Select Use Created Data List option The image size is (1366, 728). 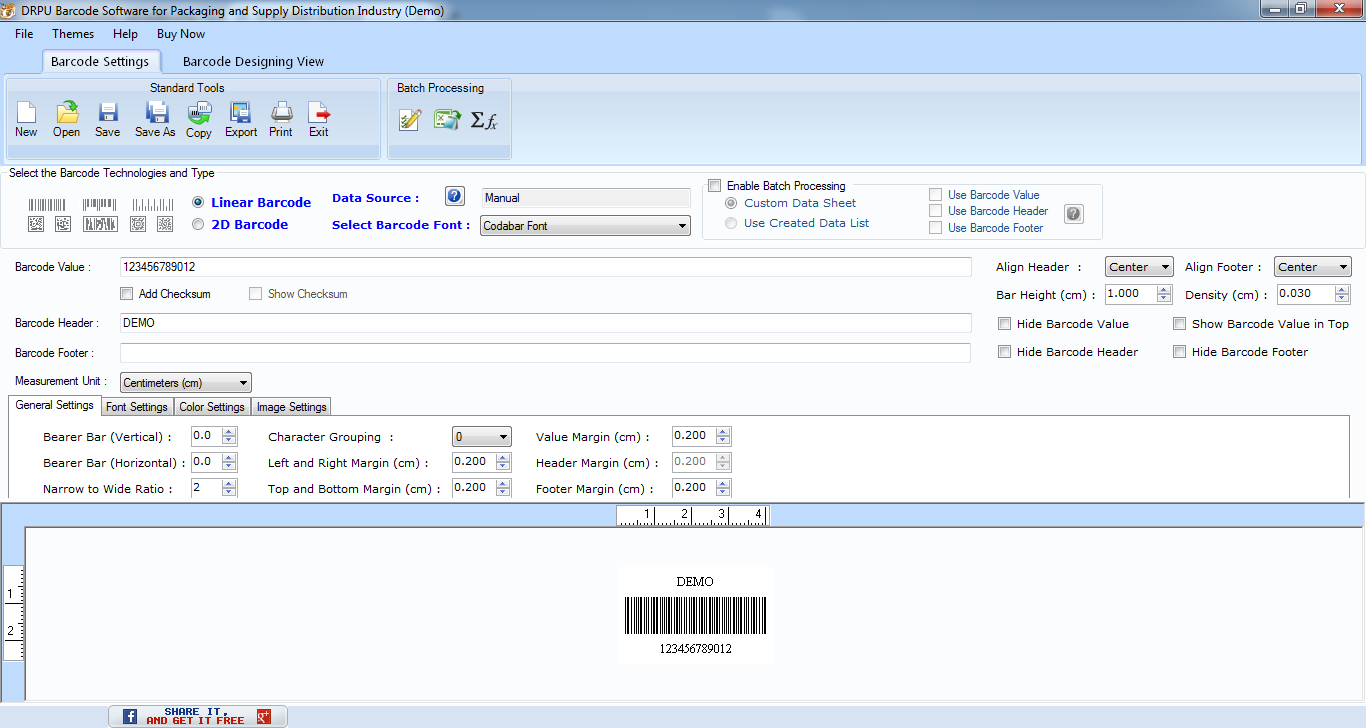pos(731,223)
